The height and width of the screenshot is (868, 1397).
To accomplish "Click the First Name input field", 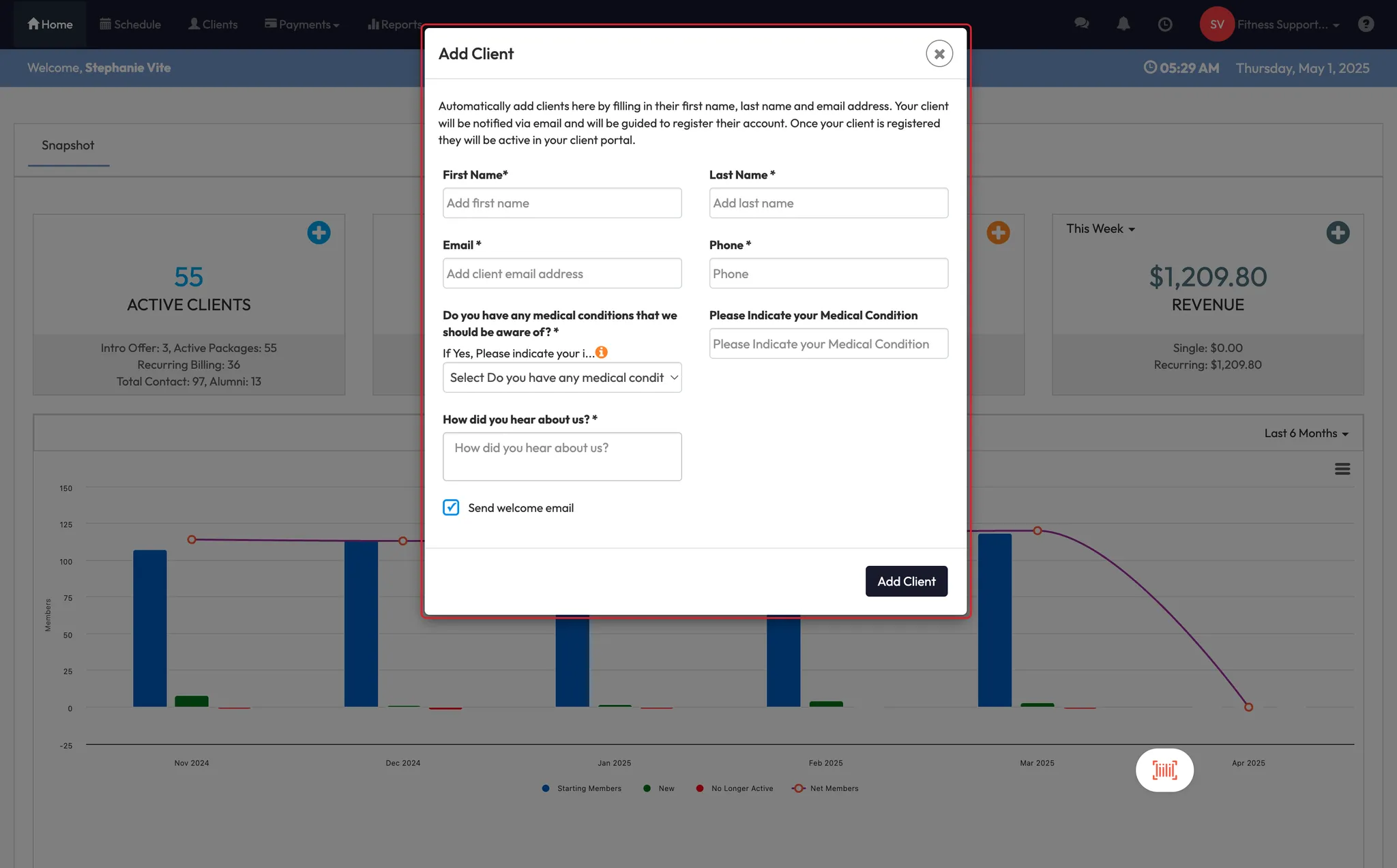I will pos(562,203).
